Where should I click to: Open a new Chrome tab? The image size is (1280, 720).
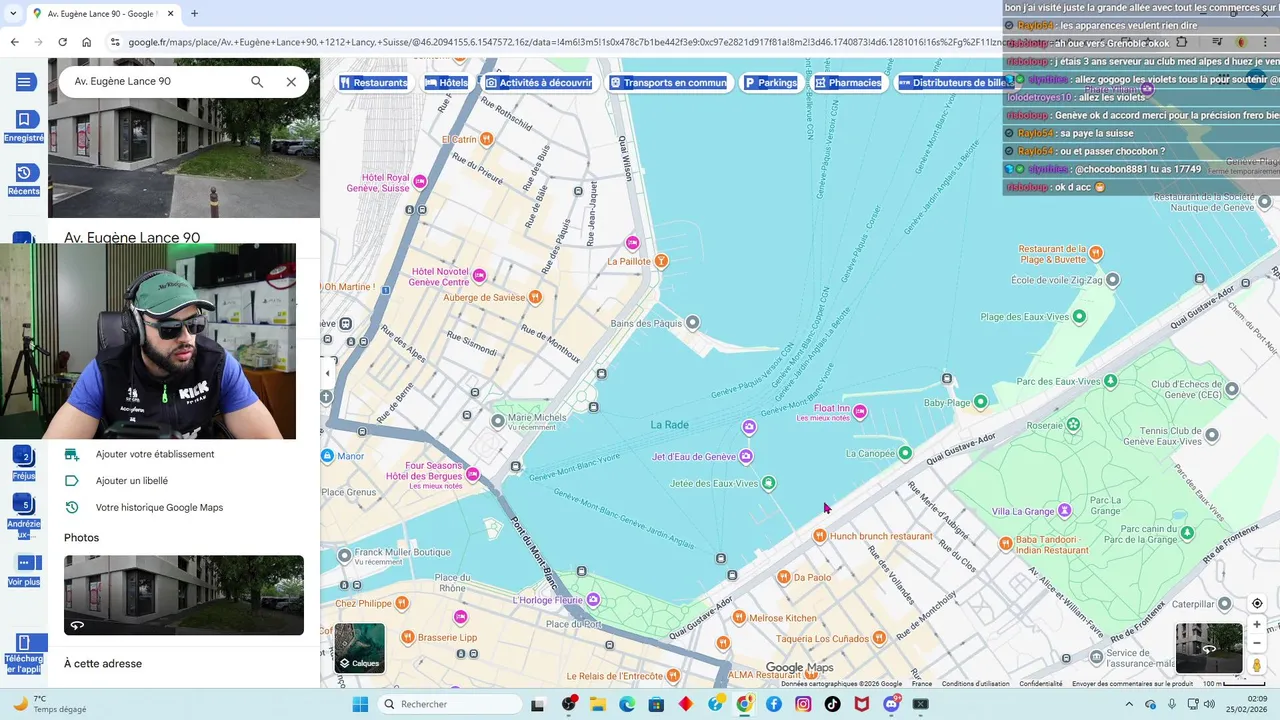click(x=194, y=14)
